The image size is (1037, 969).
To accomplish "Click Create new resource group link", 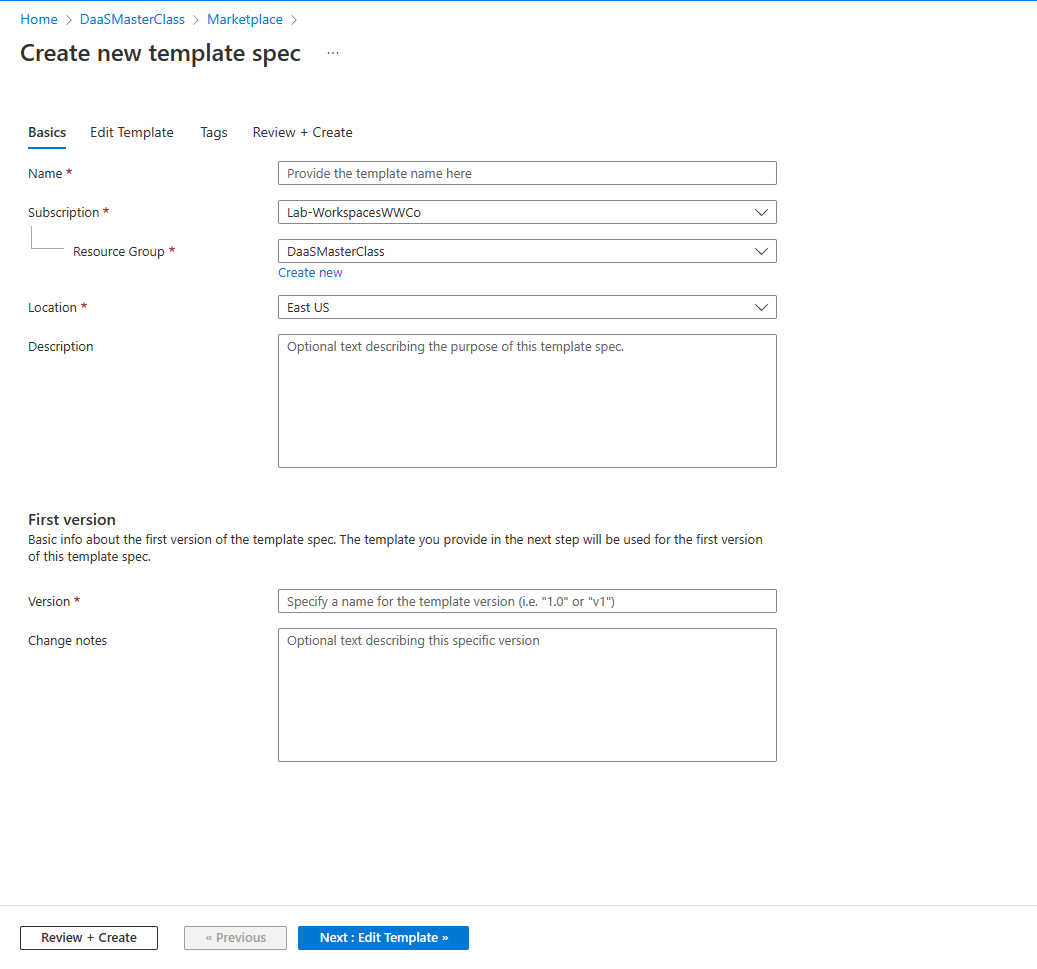I will pos(310,273).
